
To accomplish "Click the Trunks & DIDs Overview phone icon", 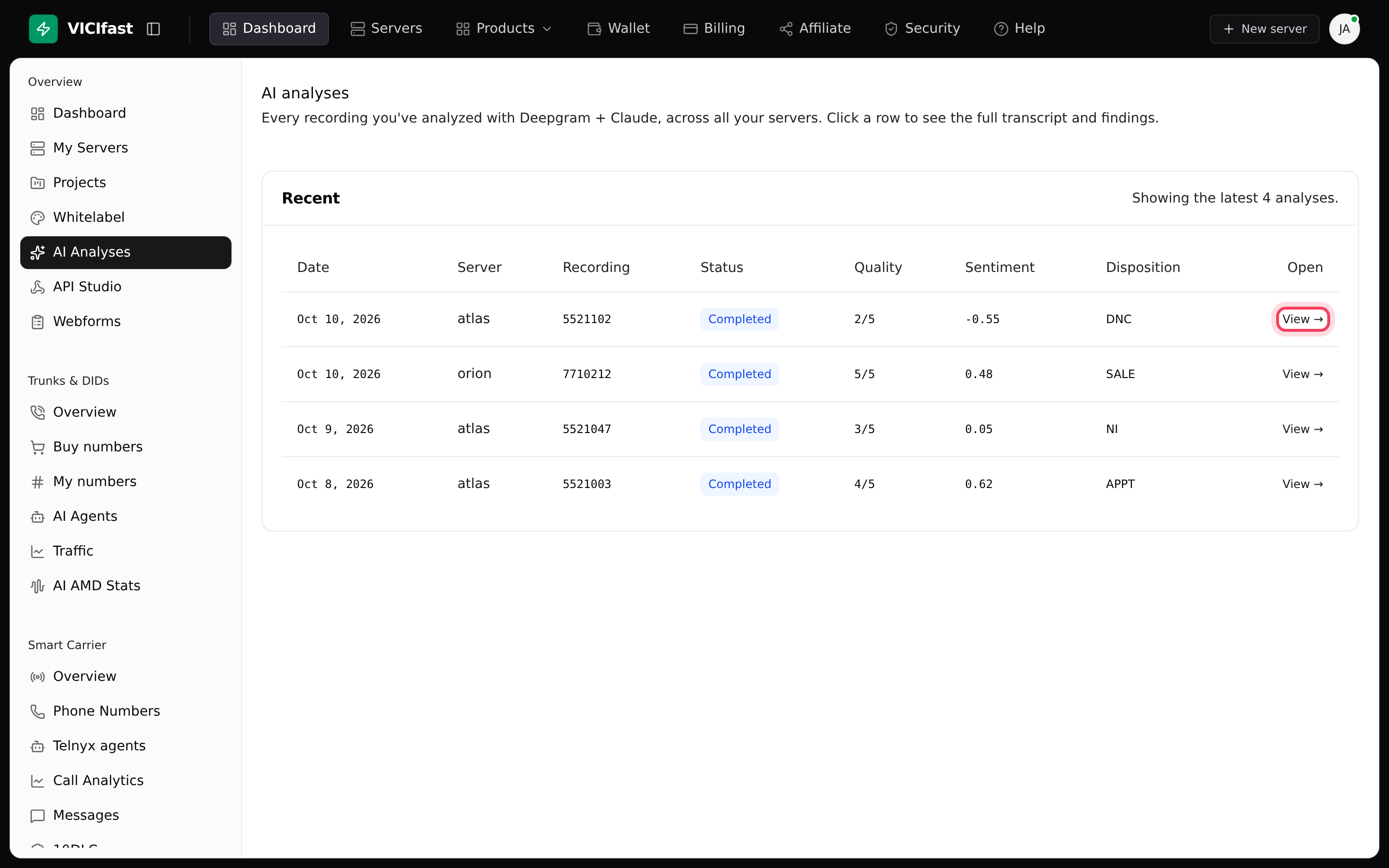I will 37,413.
